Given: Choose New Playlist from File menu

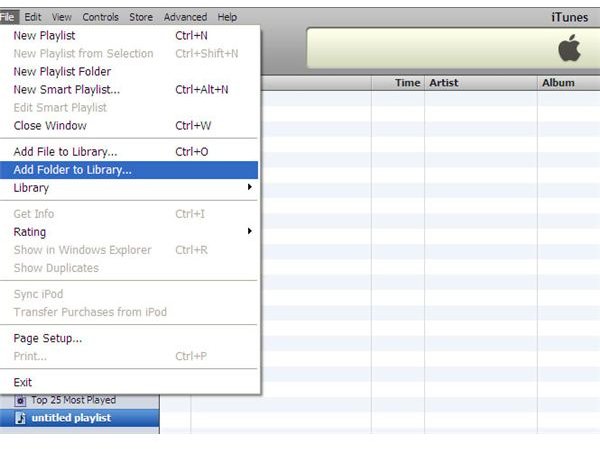Looking at the screenshot, I should tap(129, 36).
